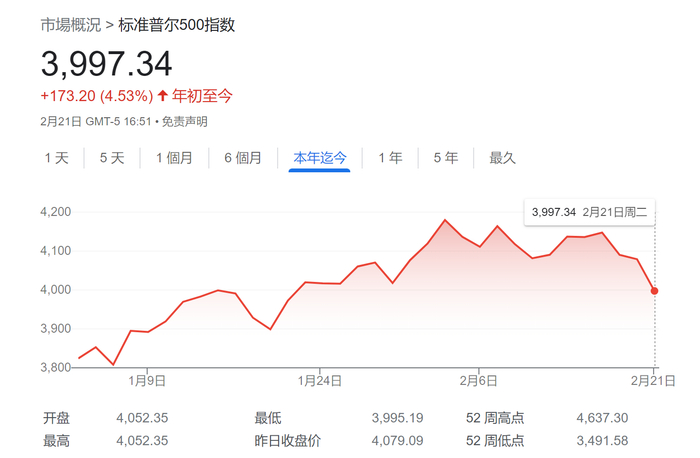This screenshot has height=458, width=700.
Task: Click the 2月6日 x-axis date label
Action: point(479,381)
